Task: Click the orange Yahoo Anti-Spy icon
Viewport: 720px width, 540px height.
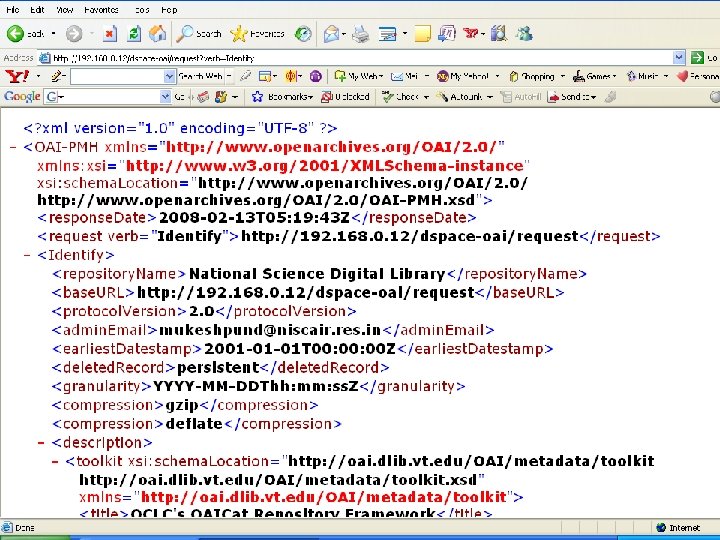Action: click(291, 76)
